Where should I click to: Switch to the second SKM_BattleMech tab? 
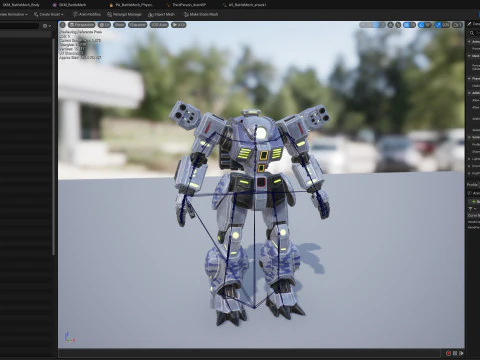click(x=69, y=5)
